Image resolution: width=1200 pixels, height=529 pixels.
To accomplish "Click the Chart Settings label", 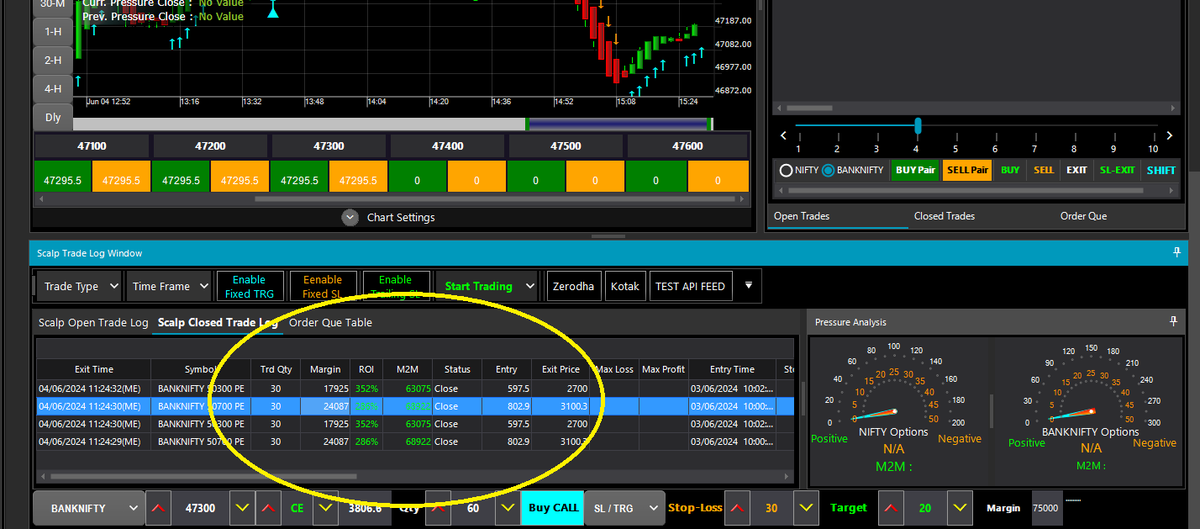I will click(x=400, y=217).
